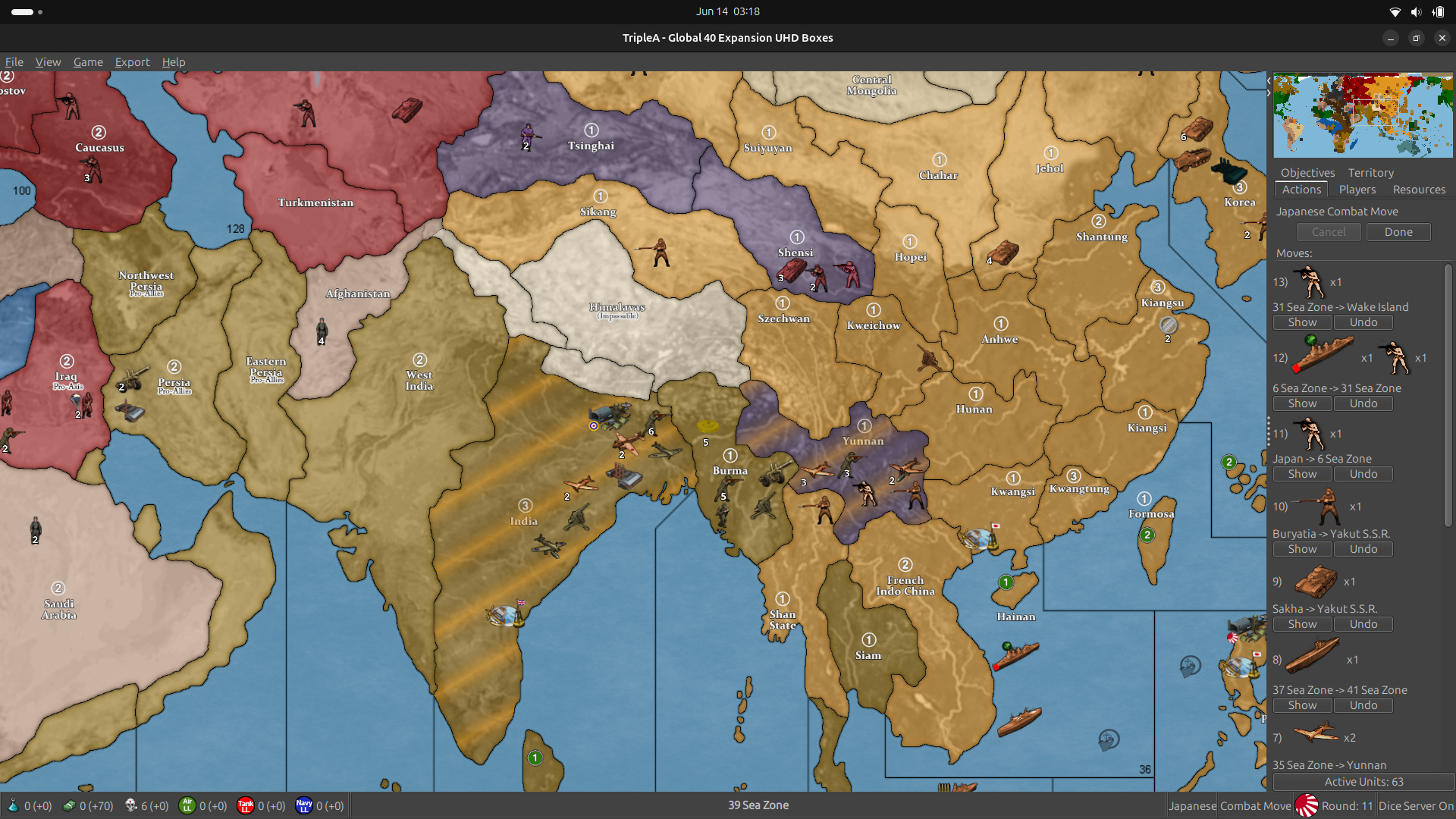Undo the Sakha to Yakut S.S.R. move
The image size is (1456, 819).
(x=1363, y=624)
